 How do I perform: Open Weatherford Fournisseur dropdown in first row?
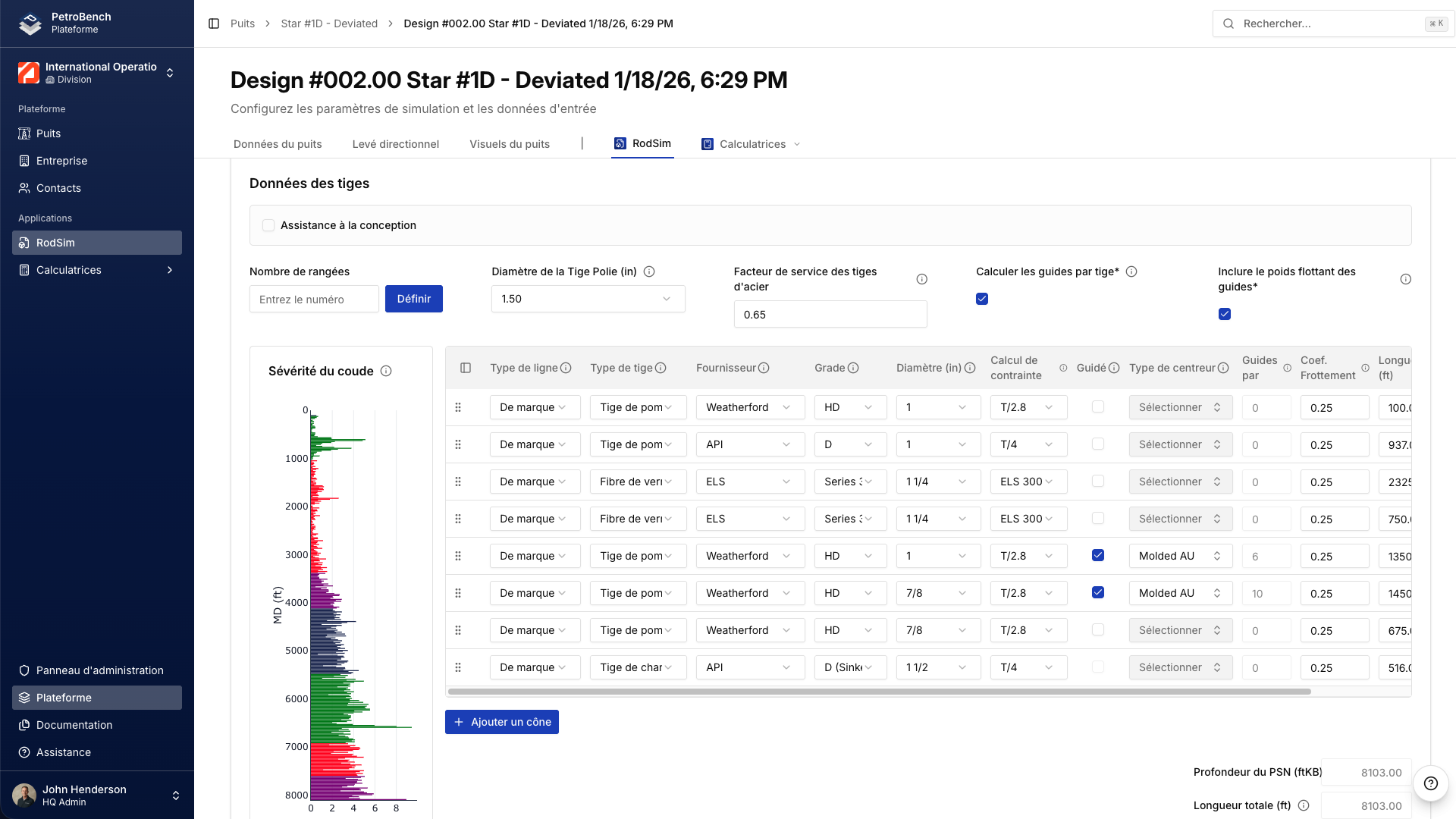point(749,407)
